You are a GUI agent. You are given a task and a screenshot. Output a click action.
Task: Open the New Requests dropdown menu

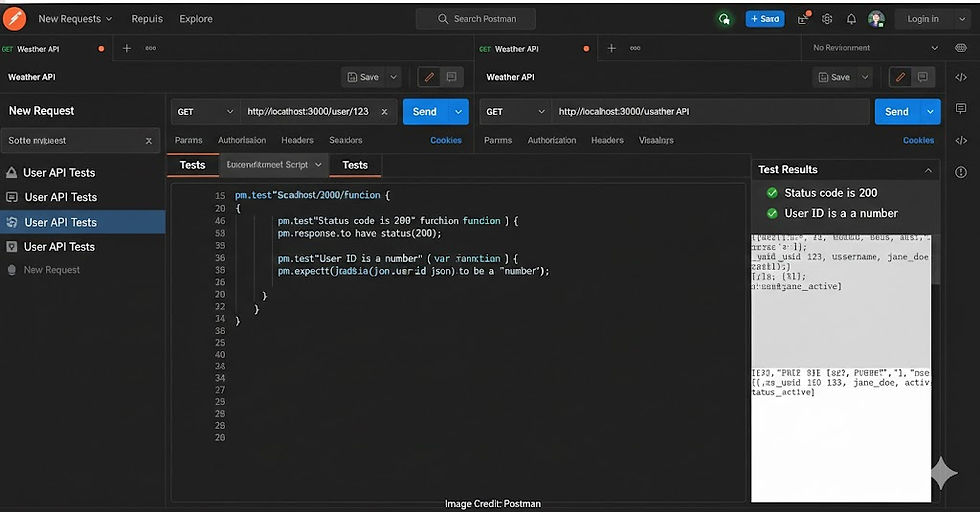pos(75,19)
